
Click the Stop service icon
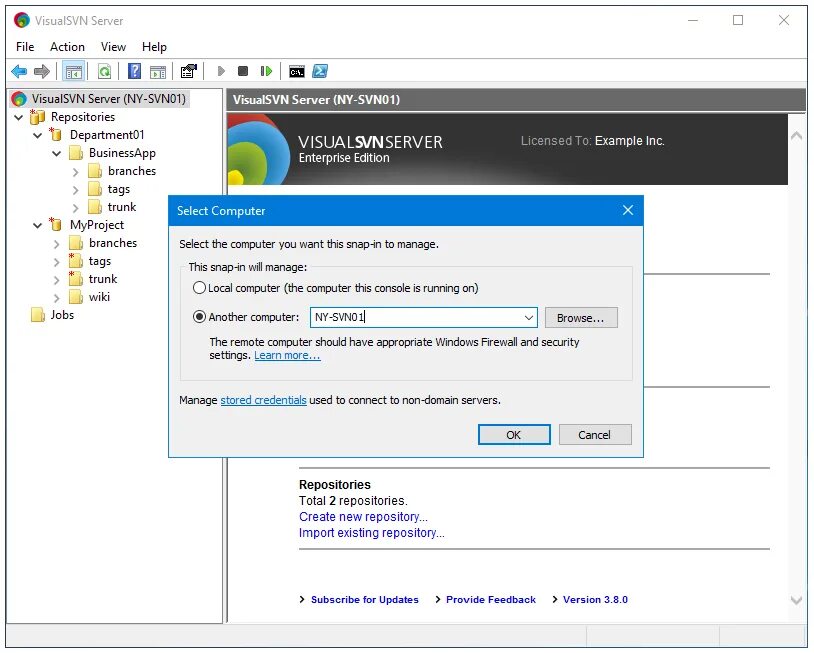tap(243, 71)
